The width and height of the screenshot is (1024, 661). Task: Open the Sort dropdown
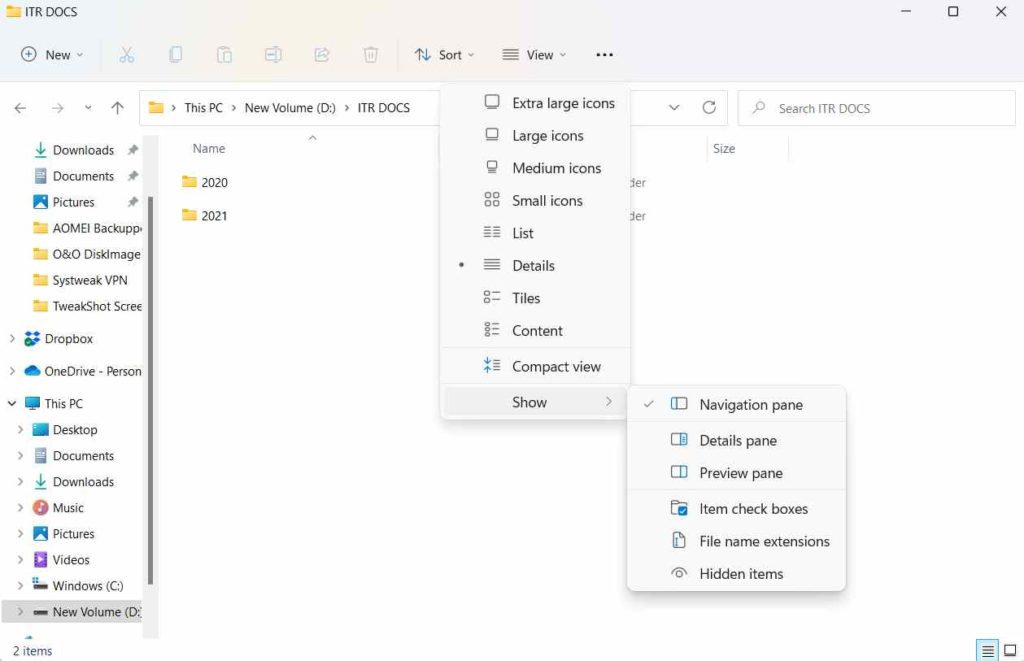click(x=444, y=55)
